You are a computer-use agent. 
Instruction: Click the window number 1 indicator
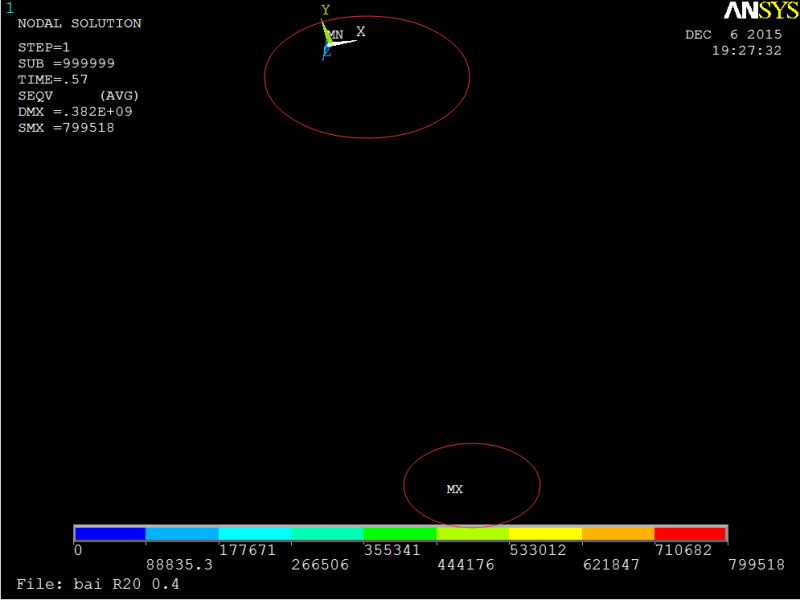coord(10,9)
